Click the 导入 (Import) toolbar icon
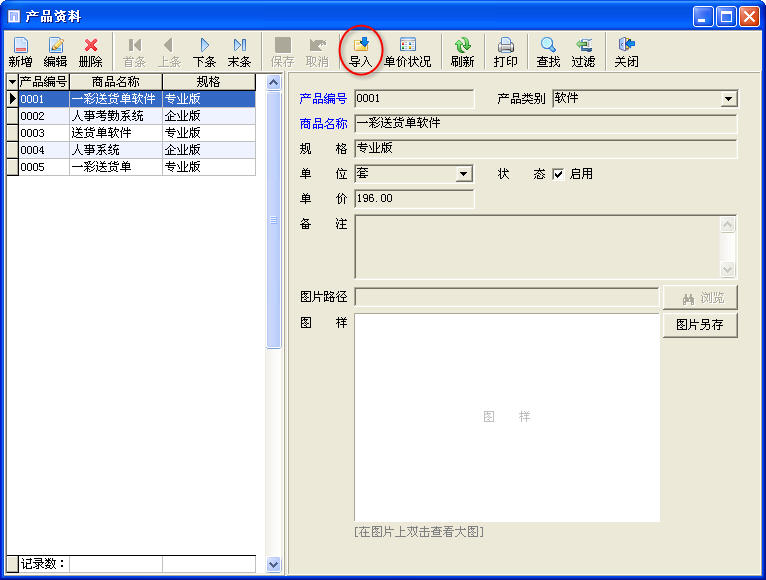Screen dimensions: 766x580 (x=361, y=52)
